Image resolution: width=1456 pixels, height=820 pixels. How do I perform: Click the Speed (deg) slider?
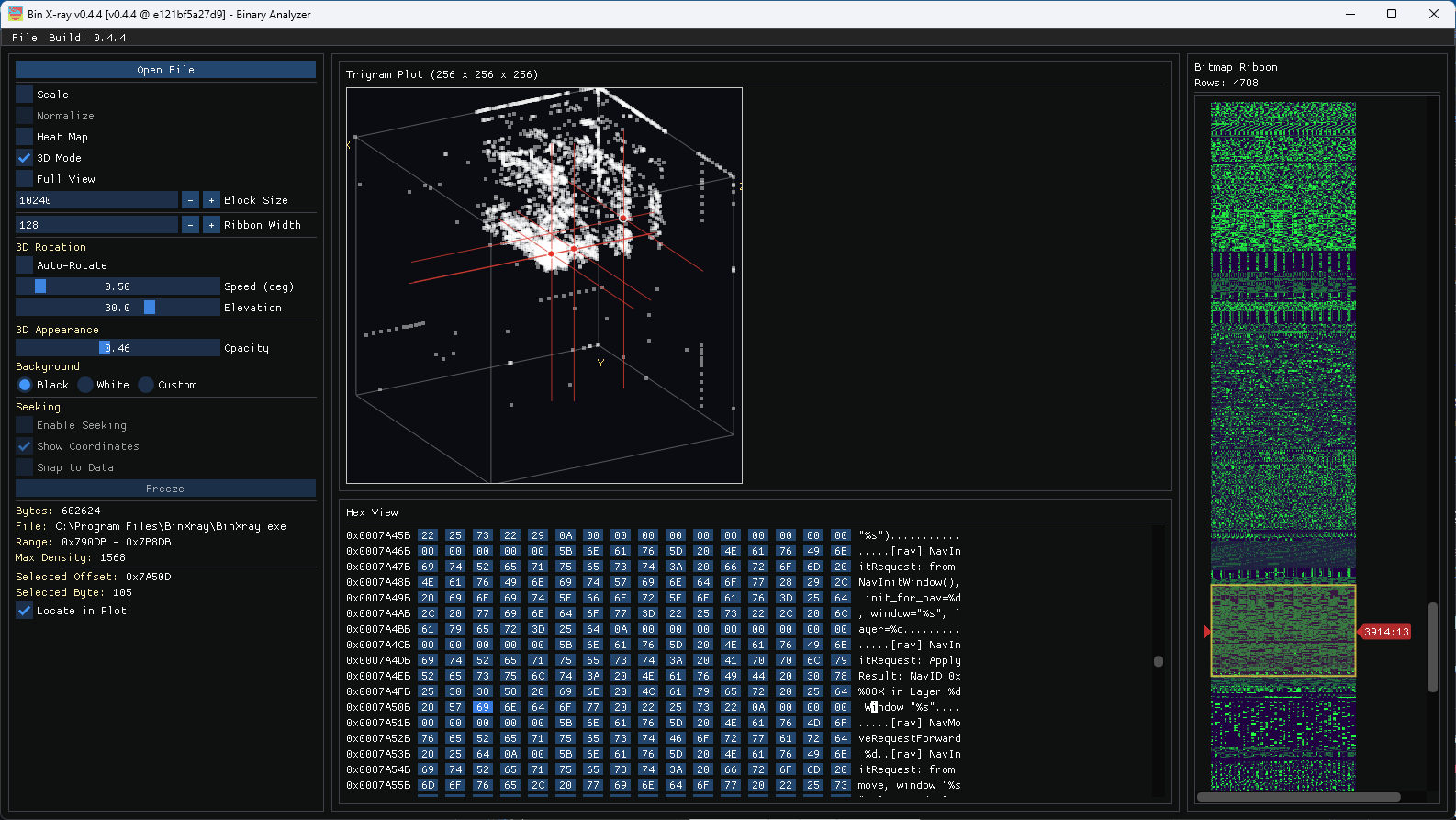click(118, 286)
